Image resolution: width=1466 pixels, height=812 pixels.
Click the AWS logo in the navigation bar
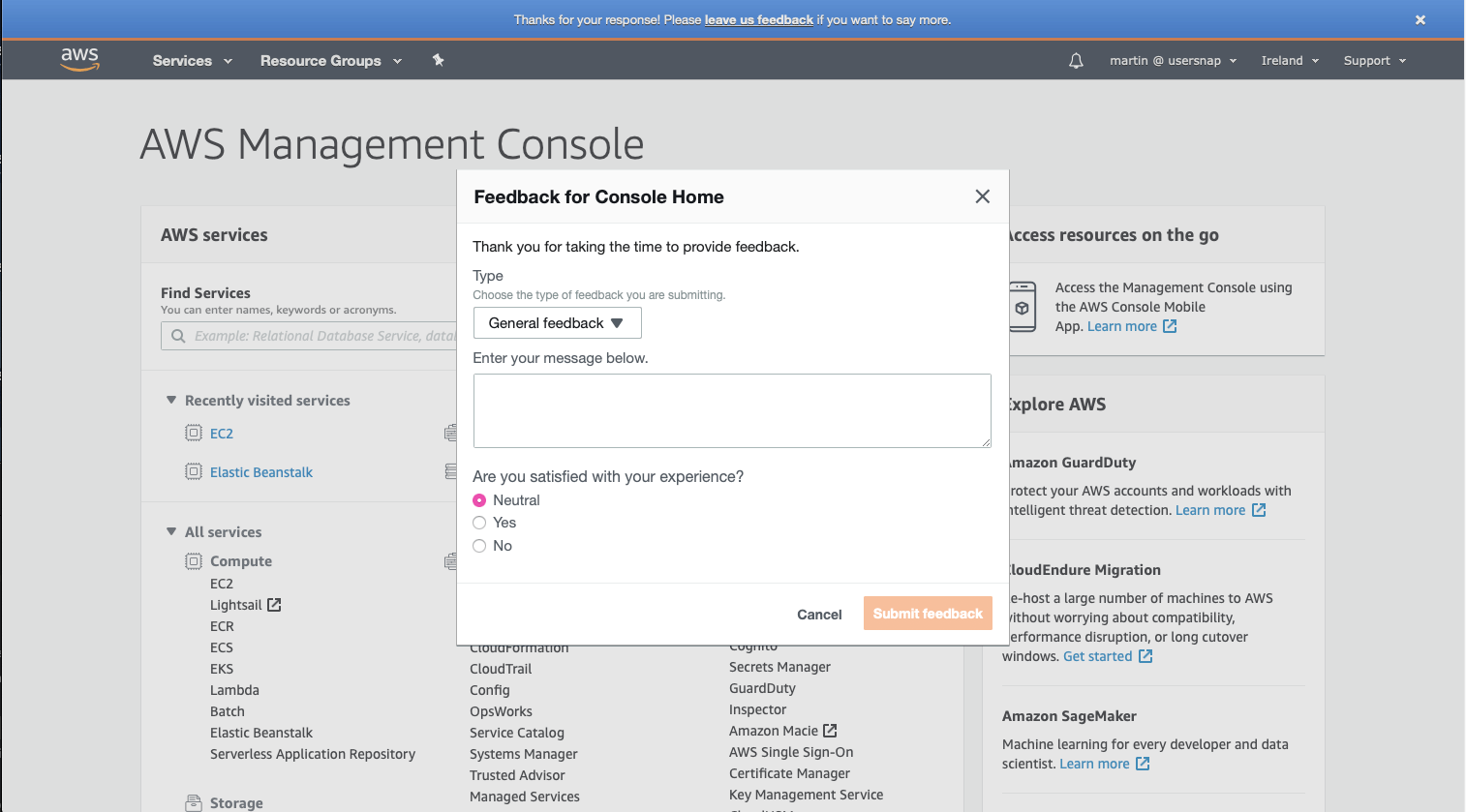[x=79, y=60]
